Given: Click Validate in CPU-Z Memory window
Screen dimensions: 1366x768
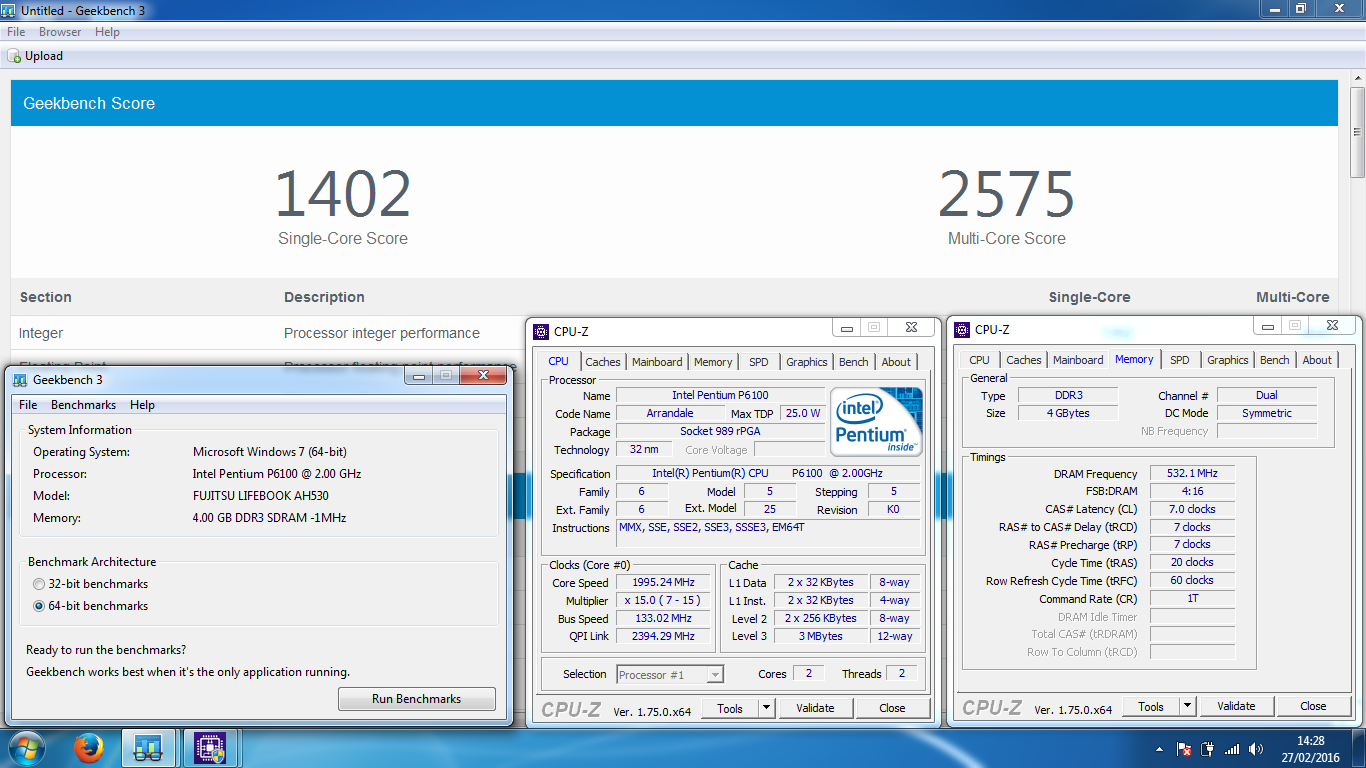Looking at the screenshot, I should coord(1236,706).
